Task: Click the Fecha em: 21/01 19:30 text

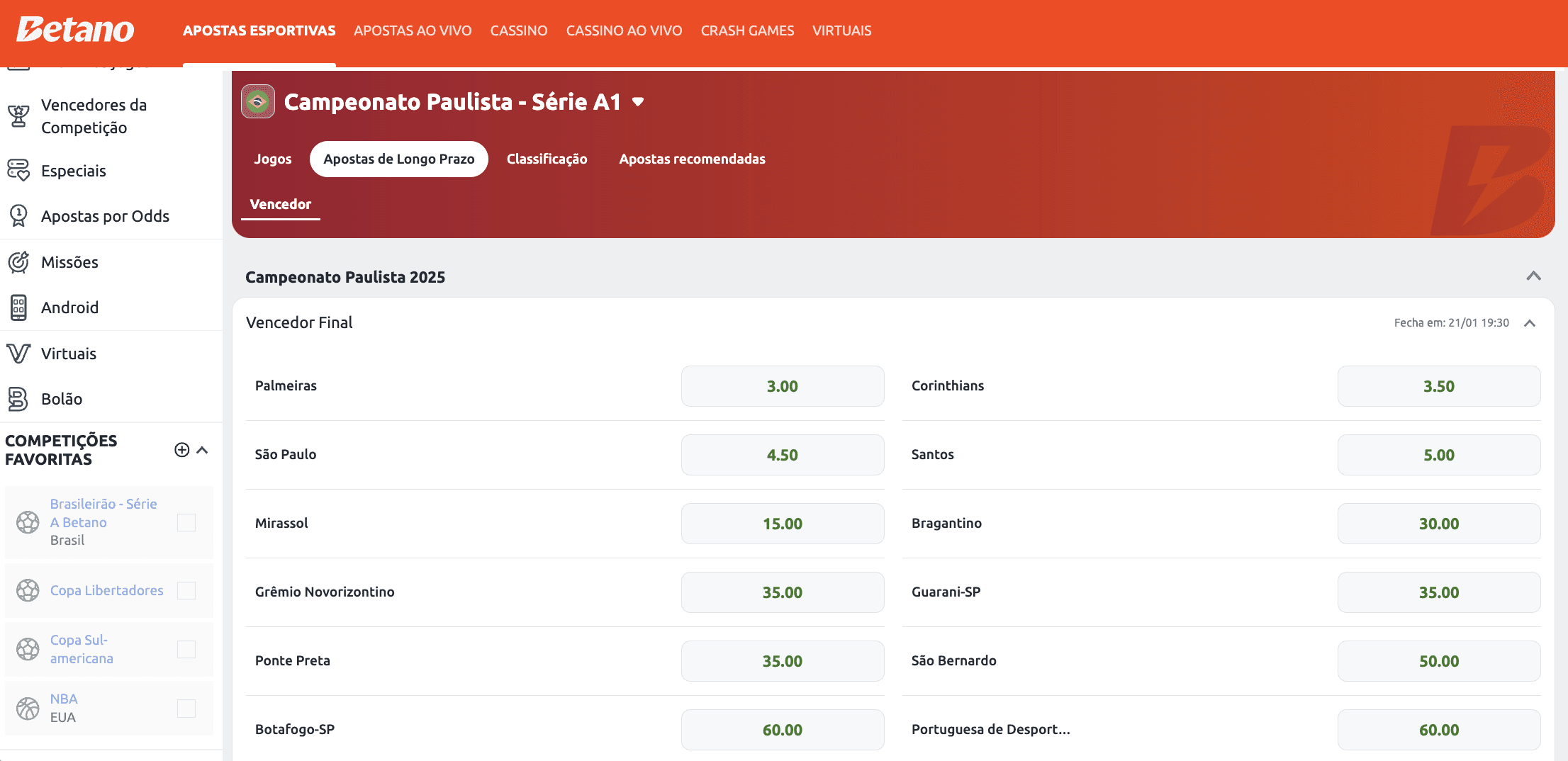Action: 1451,322
